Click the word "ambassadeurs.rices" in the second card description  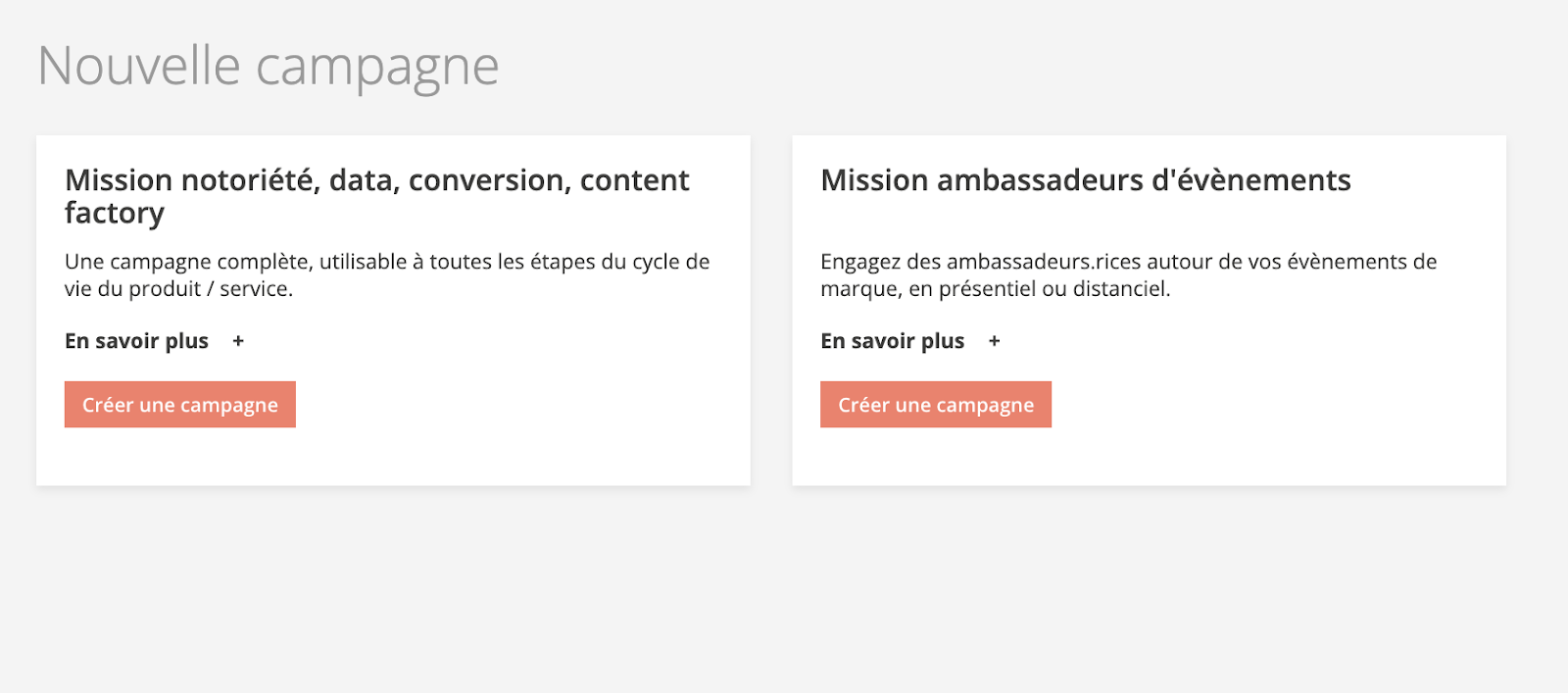1044,262
